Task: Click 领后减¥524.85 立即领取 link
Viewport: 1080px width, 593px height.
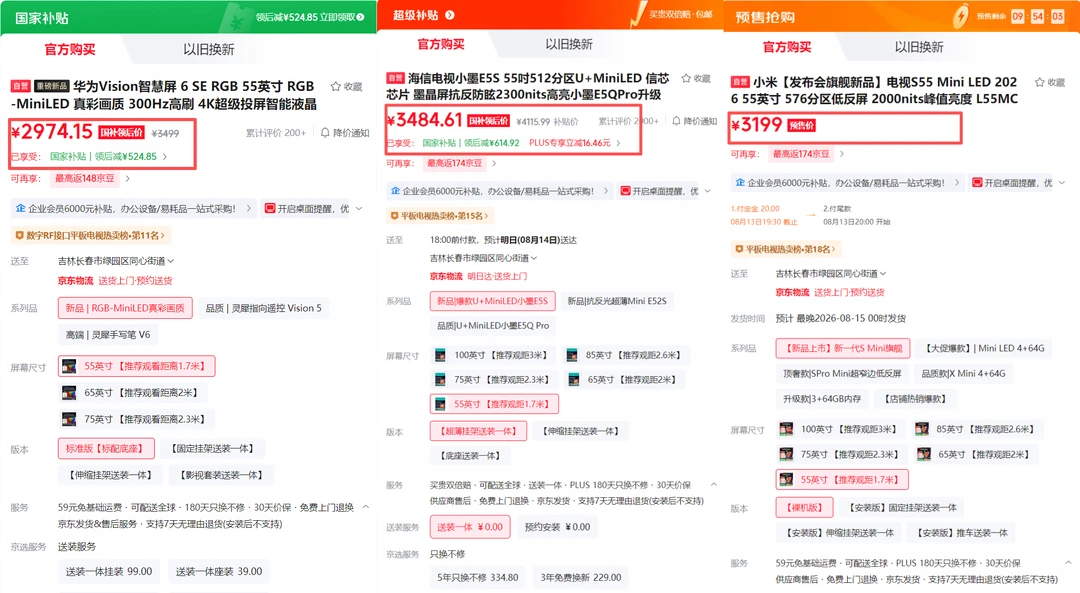Action: (310, 17)
